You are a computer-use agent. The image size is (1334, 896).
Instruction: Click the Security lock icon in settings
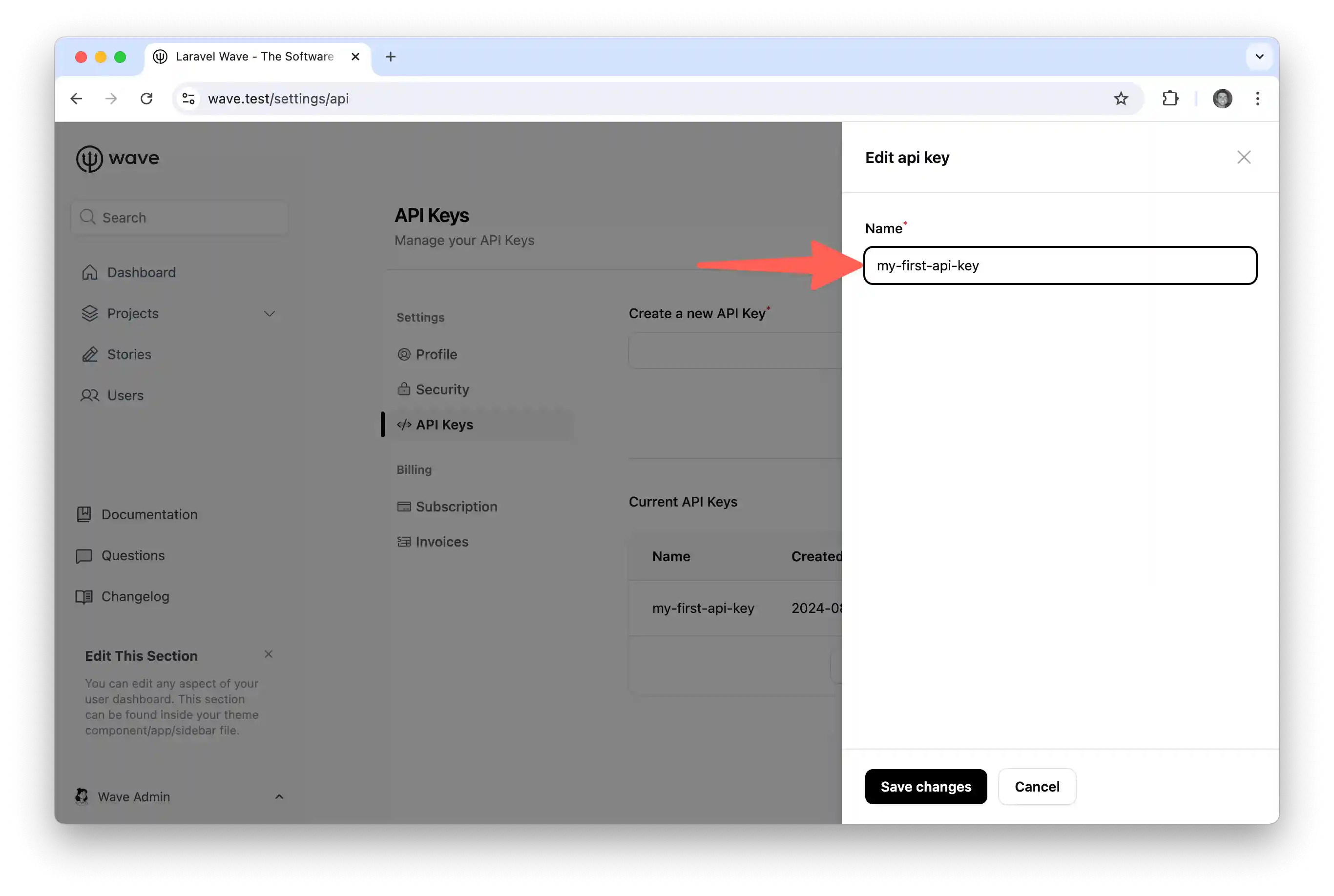point(404,389)
